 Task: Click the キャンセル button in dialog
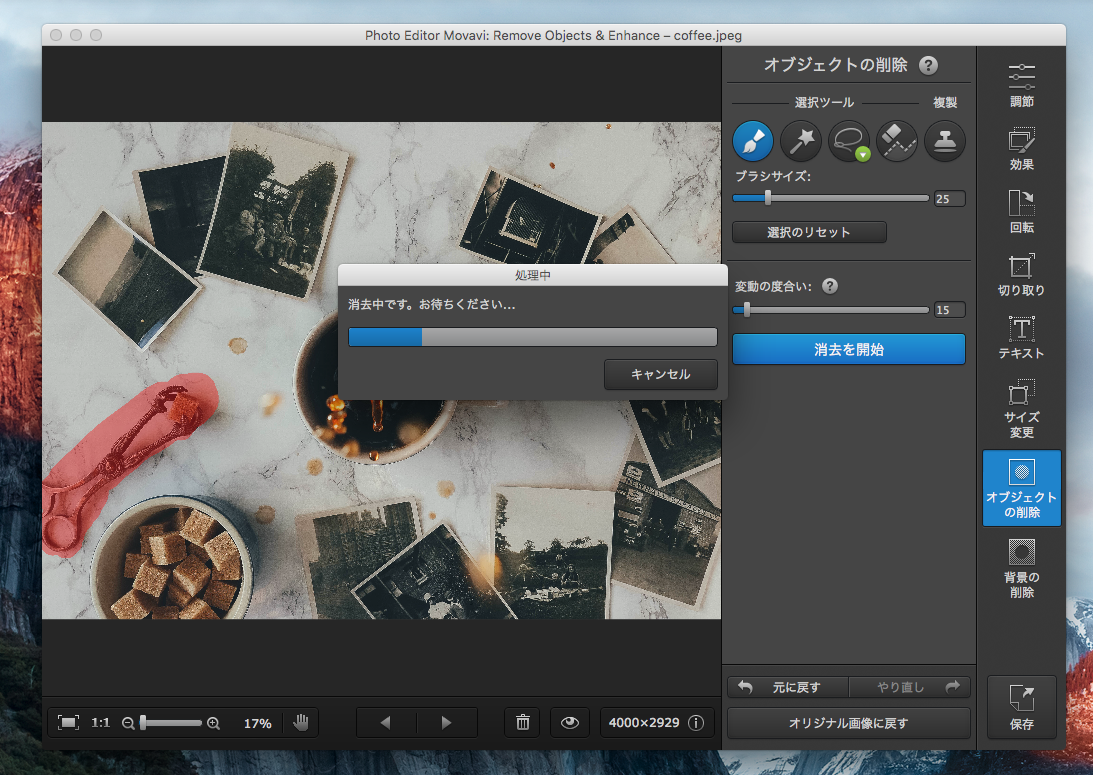660,374
